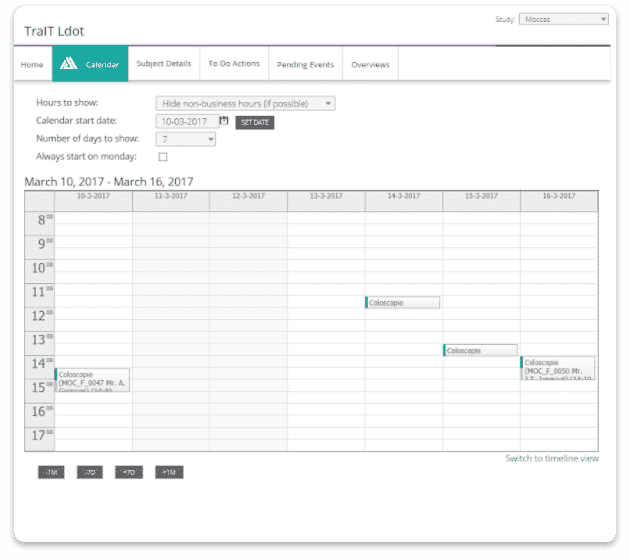Click the TraIT Ldot title
The height and width of the screenshot is (560, 630).
pyautogui.click(x=54, y=31)
